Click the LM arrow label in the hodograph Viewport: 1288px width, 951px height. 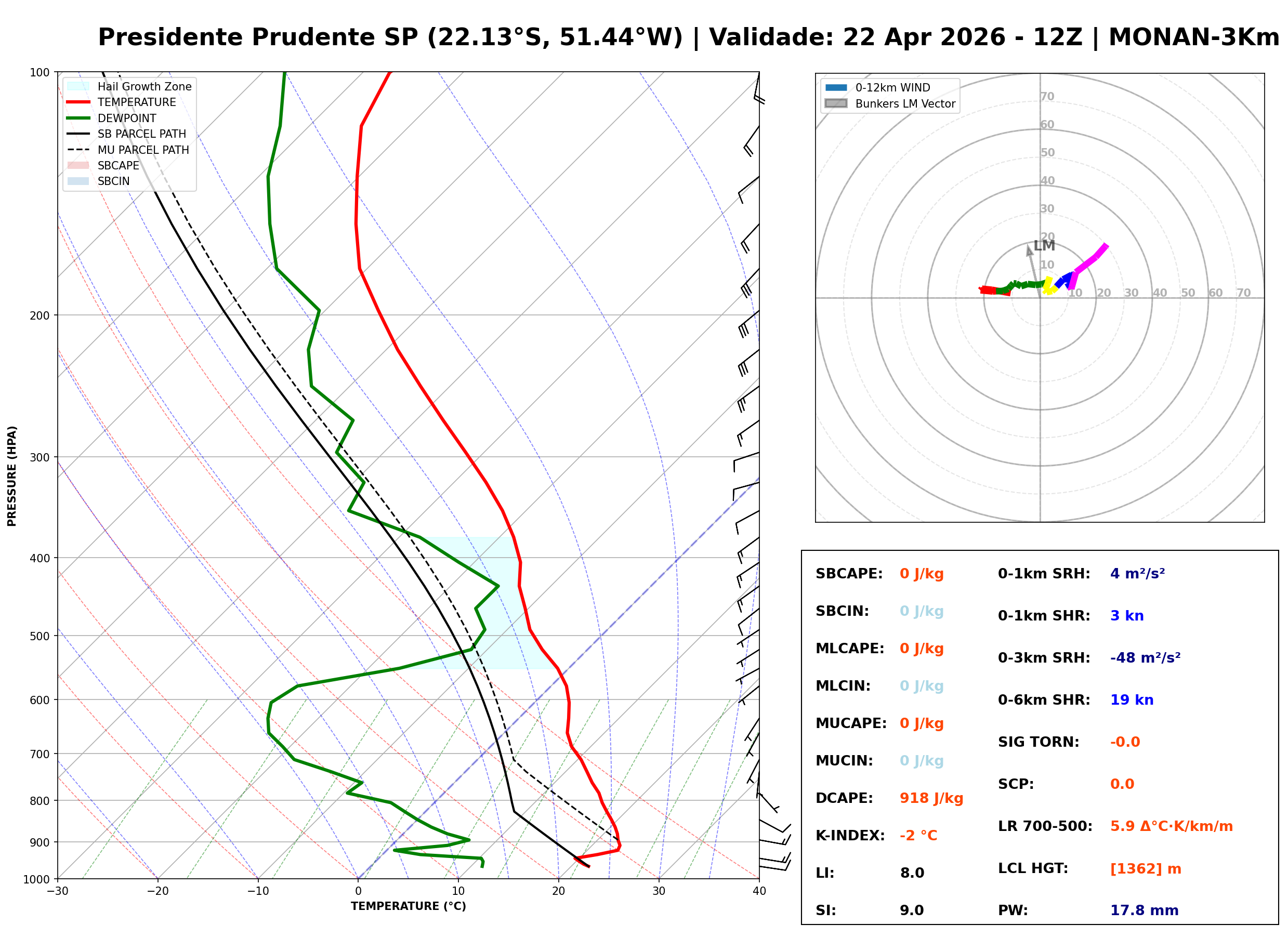point(1044,246)
